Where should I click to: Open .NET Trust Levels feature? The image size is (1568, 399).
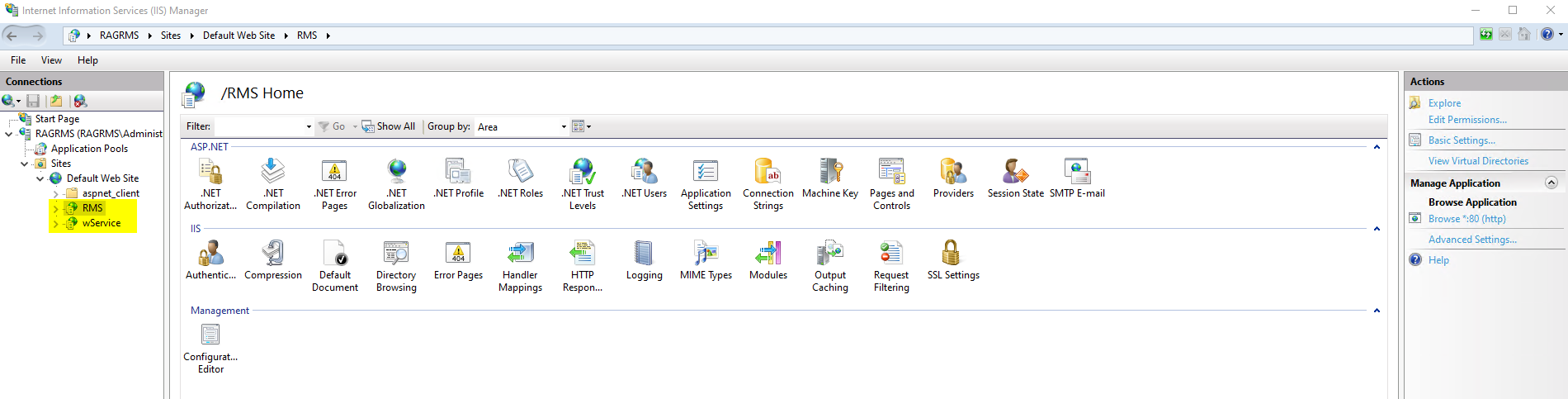pos(583,184)
